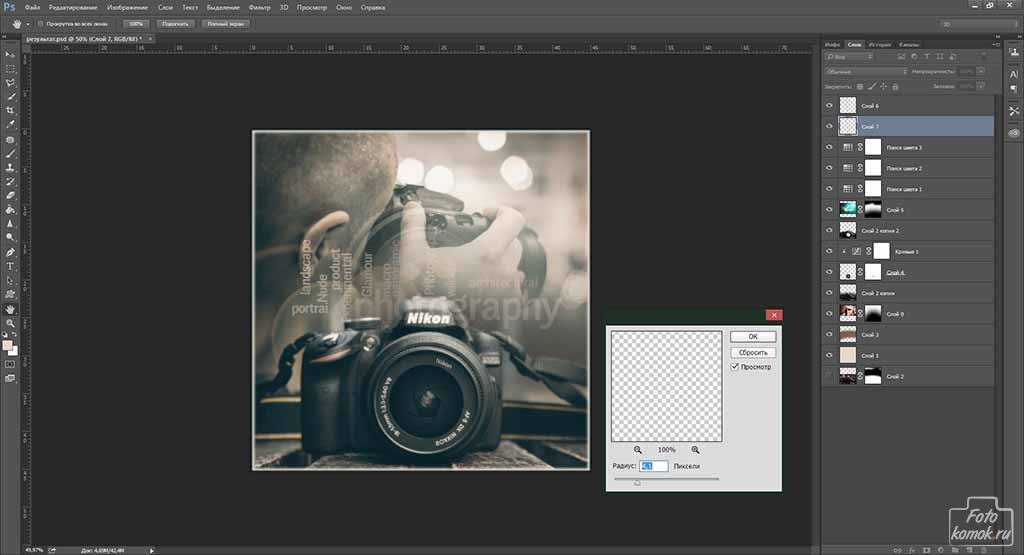
Task: Click OK in blur dialog
Action: tap(753, 337)
